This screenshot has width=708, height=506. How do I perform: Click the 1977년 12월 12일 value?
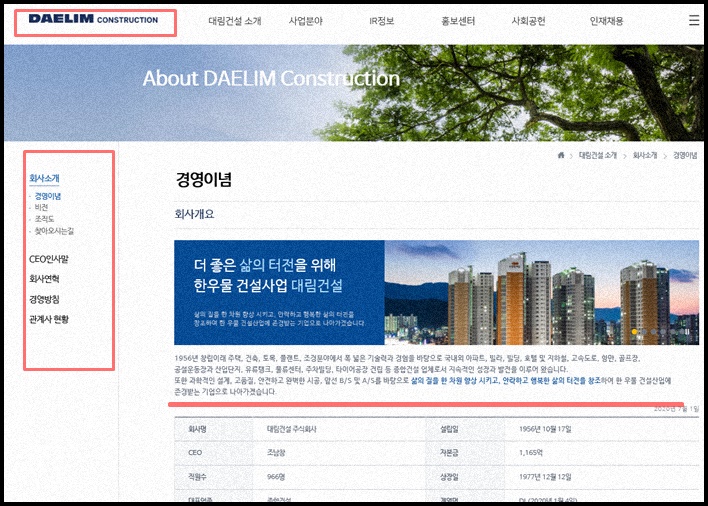(545, 476)
